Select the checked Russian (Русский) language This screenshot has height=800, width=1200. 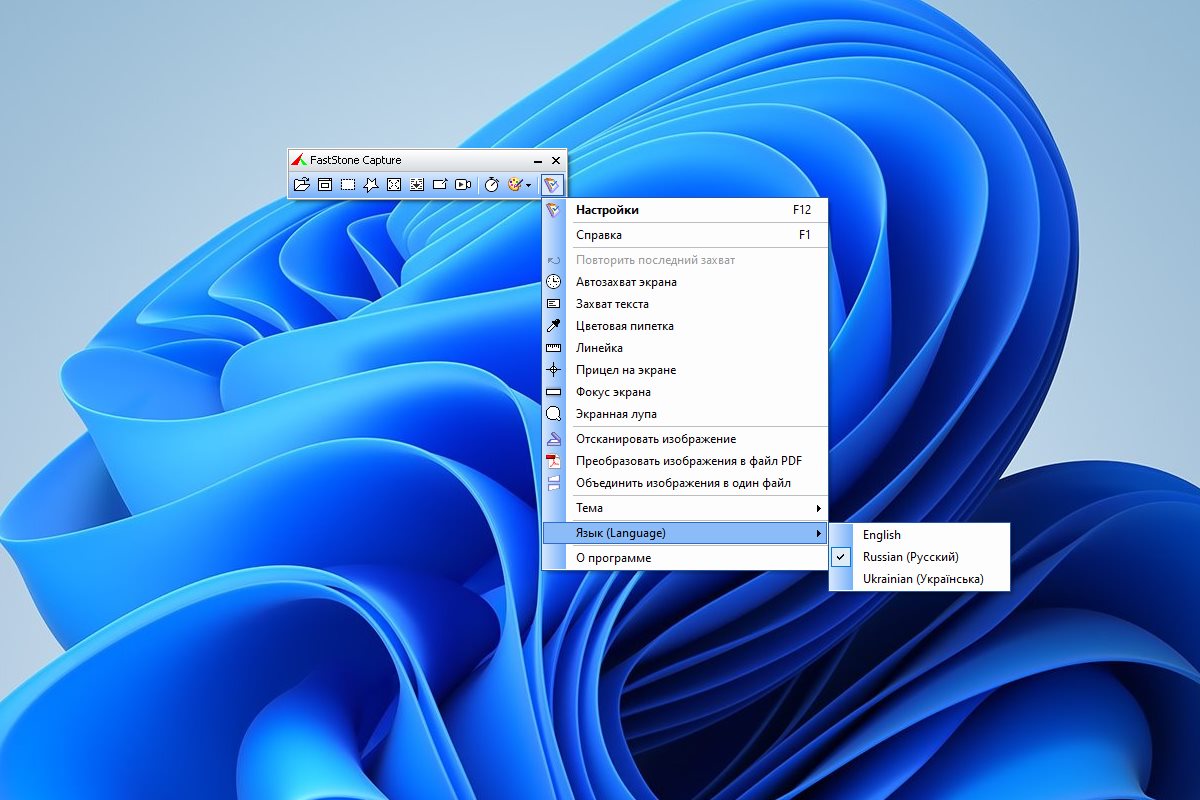(910, 557)
